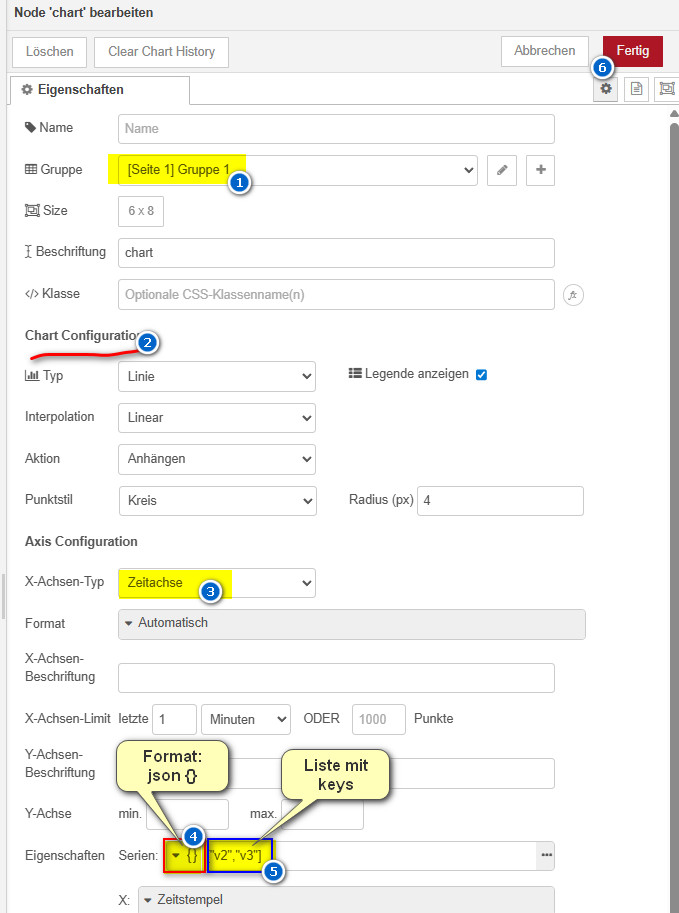Click the pencil icon to edit Gruppe
This screenshot has height=913, width=679.
pyautogui.click(x=502, y=171)
